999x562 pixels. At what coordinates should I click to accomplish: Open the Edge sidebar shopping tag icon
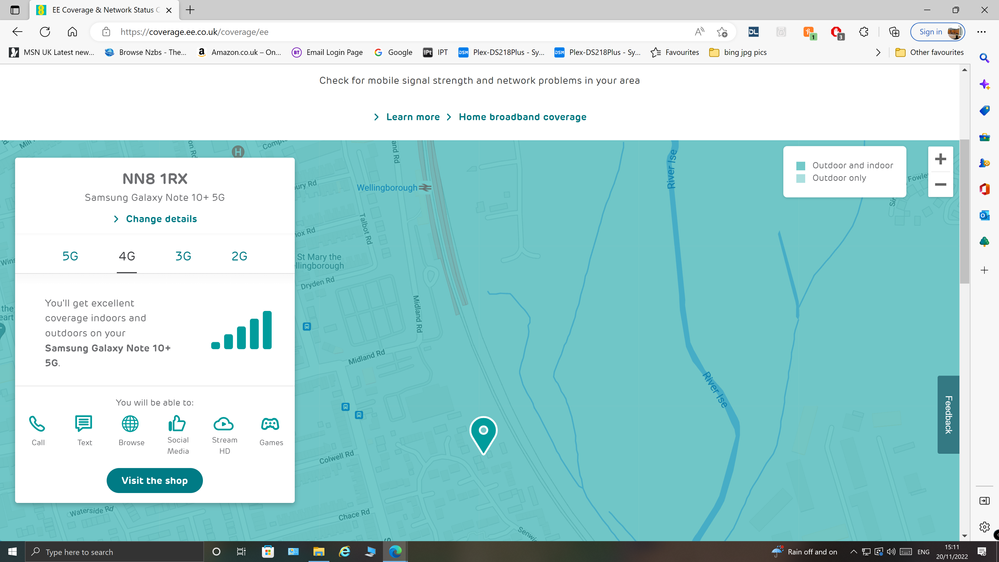984,110
